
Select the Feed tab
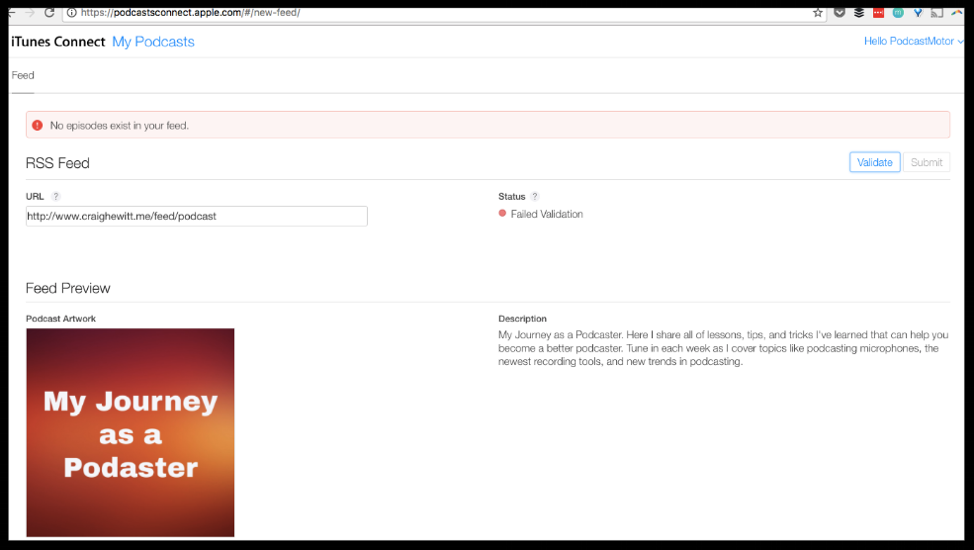(x=23, y=75)
